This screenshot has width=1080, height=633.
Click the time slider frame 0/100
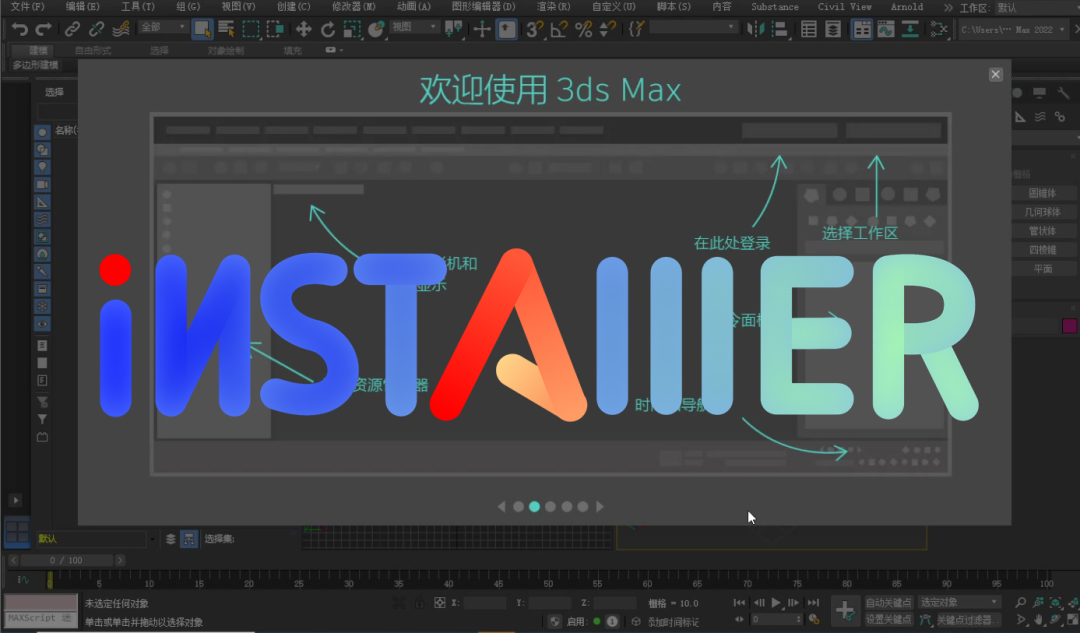(67, 561)
